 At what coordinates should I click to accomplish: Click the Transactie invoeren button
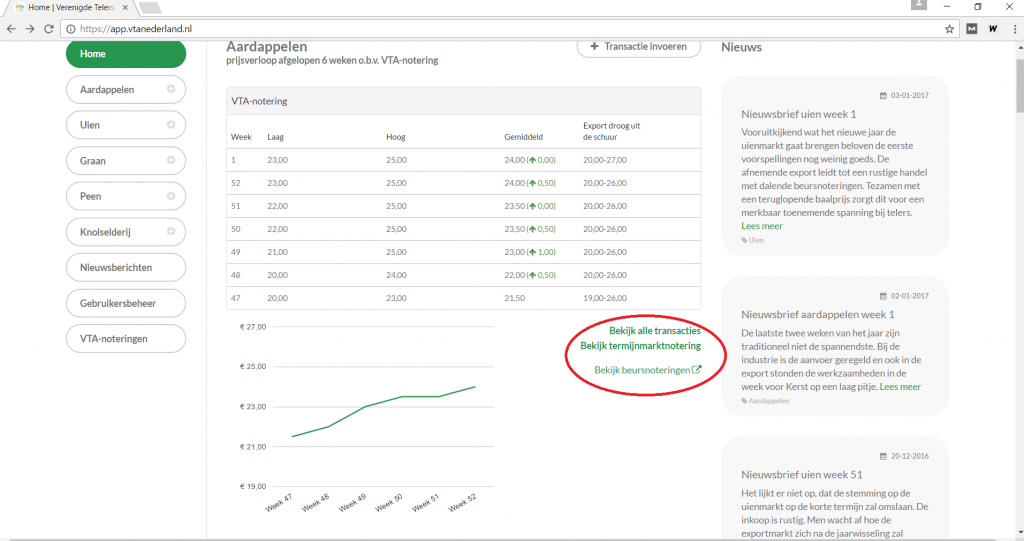click(x=639, y=46)
